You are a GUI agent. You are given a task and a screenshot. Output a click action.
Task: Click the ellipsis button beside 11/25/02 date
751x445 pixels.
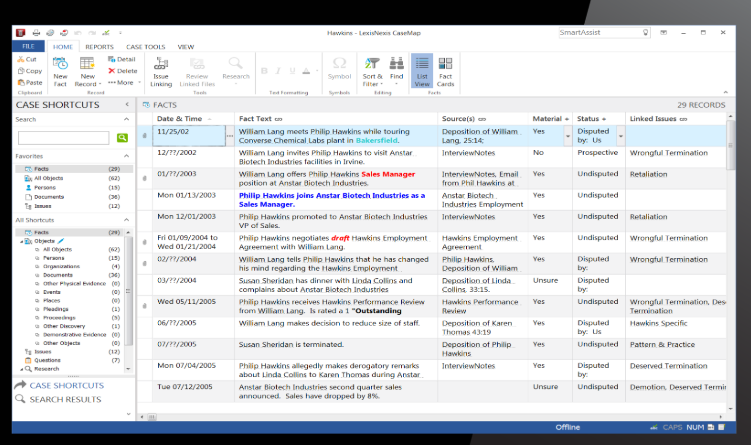230,136
